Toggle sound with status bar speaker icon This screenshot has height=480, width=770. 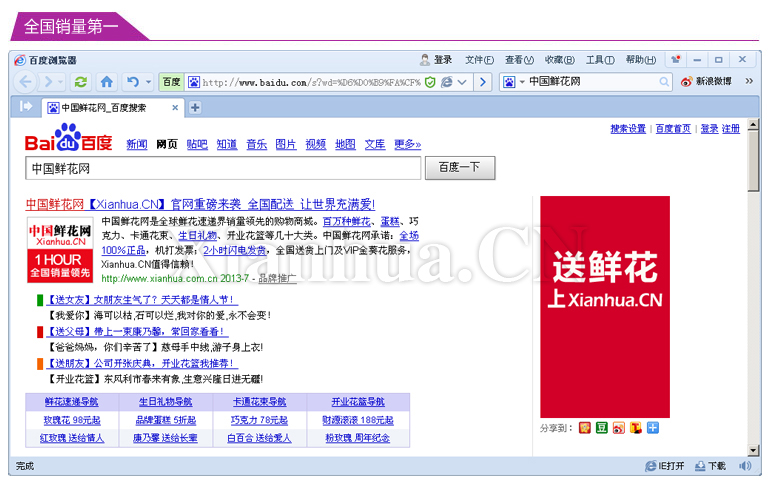[x=745, y=466]
